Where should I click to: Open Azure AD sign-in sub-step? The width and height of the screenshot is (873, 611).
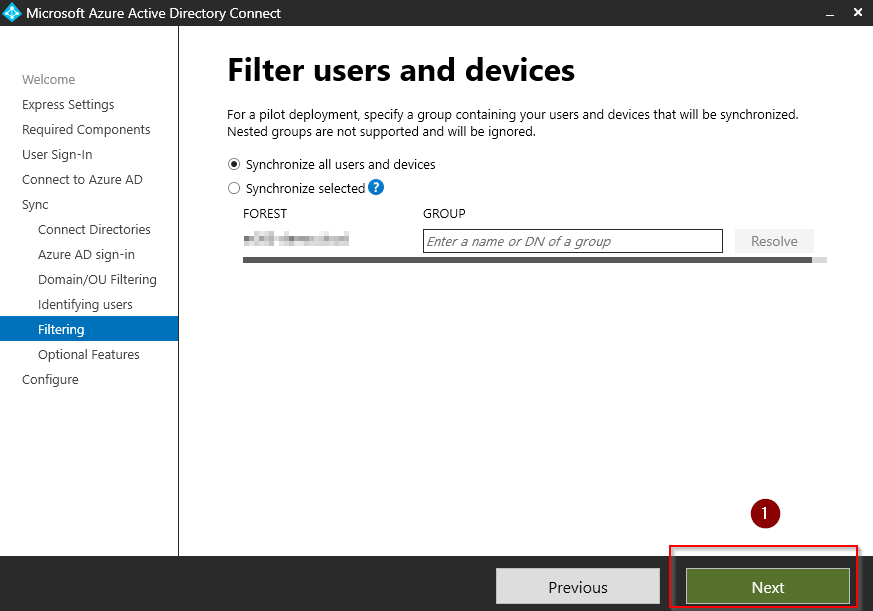[x=86, y=255]
